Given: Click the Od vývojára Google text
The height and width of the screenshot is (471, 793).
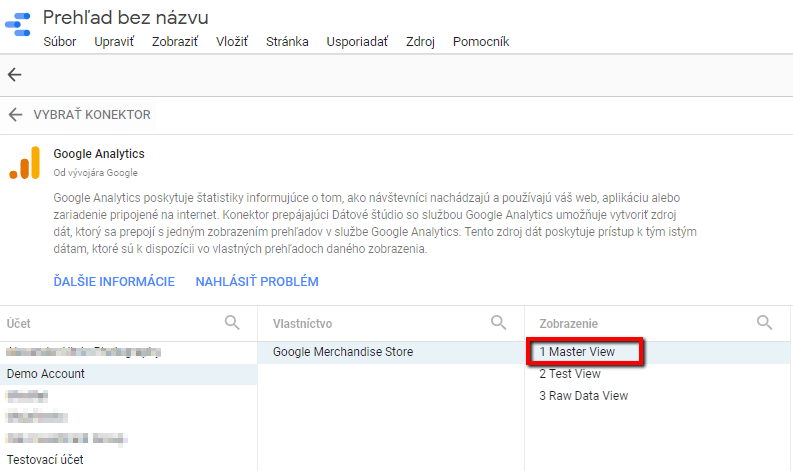Looking at the screenshot, I should tap(96, 173).
